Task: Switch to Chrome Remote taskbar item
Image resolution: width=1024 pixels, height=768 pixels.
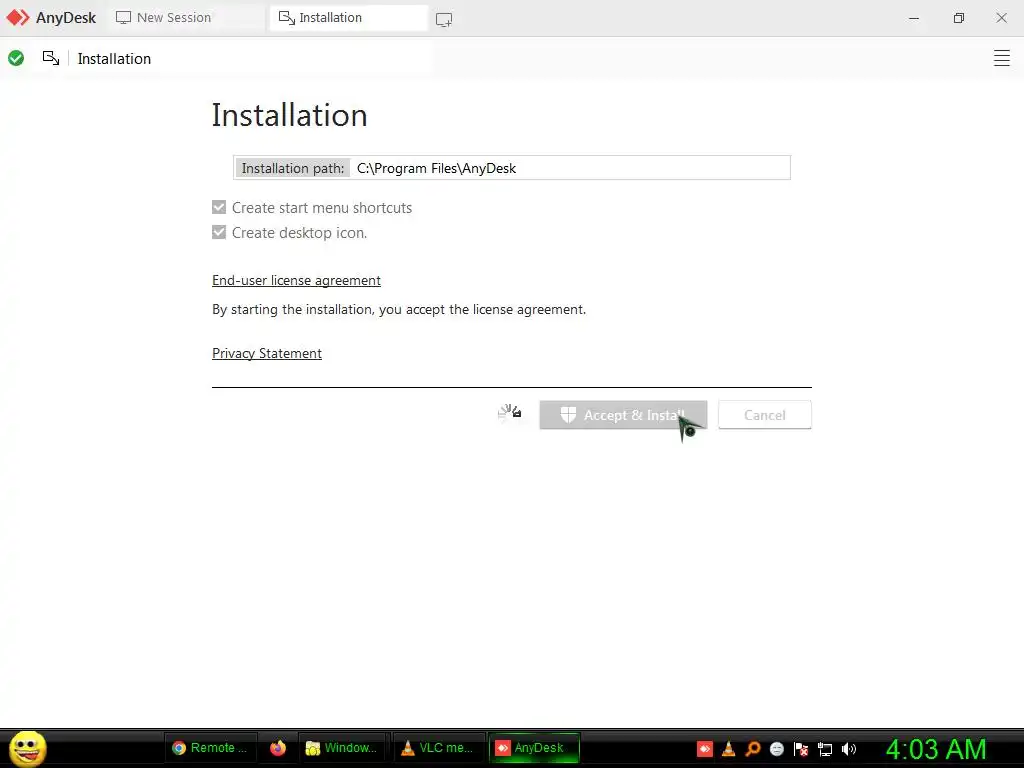Action: click(209, 748)
